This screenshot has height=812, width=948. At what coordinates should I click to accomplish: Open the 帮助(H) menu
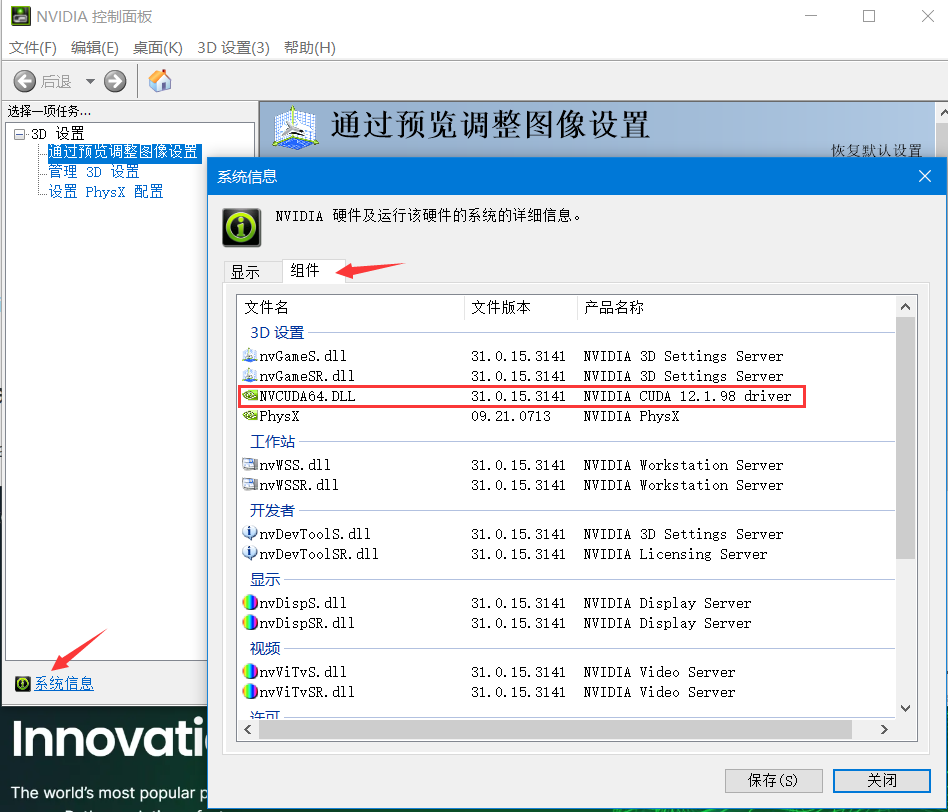click(310, 48)
